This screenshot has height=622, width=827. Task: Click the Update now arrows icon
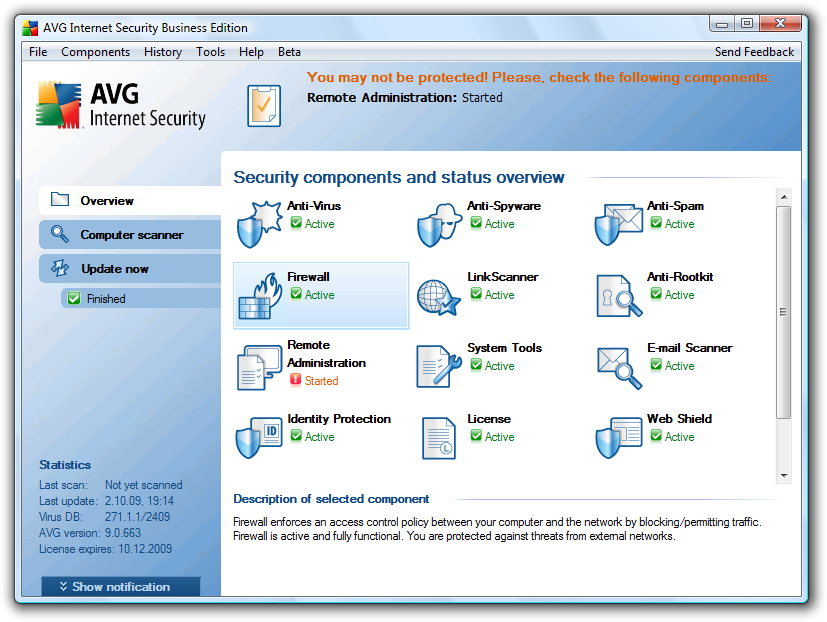tap(60, 268)
